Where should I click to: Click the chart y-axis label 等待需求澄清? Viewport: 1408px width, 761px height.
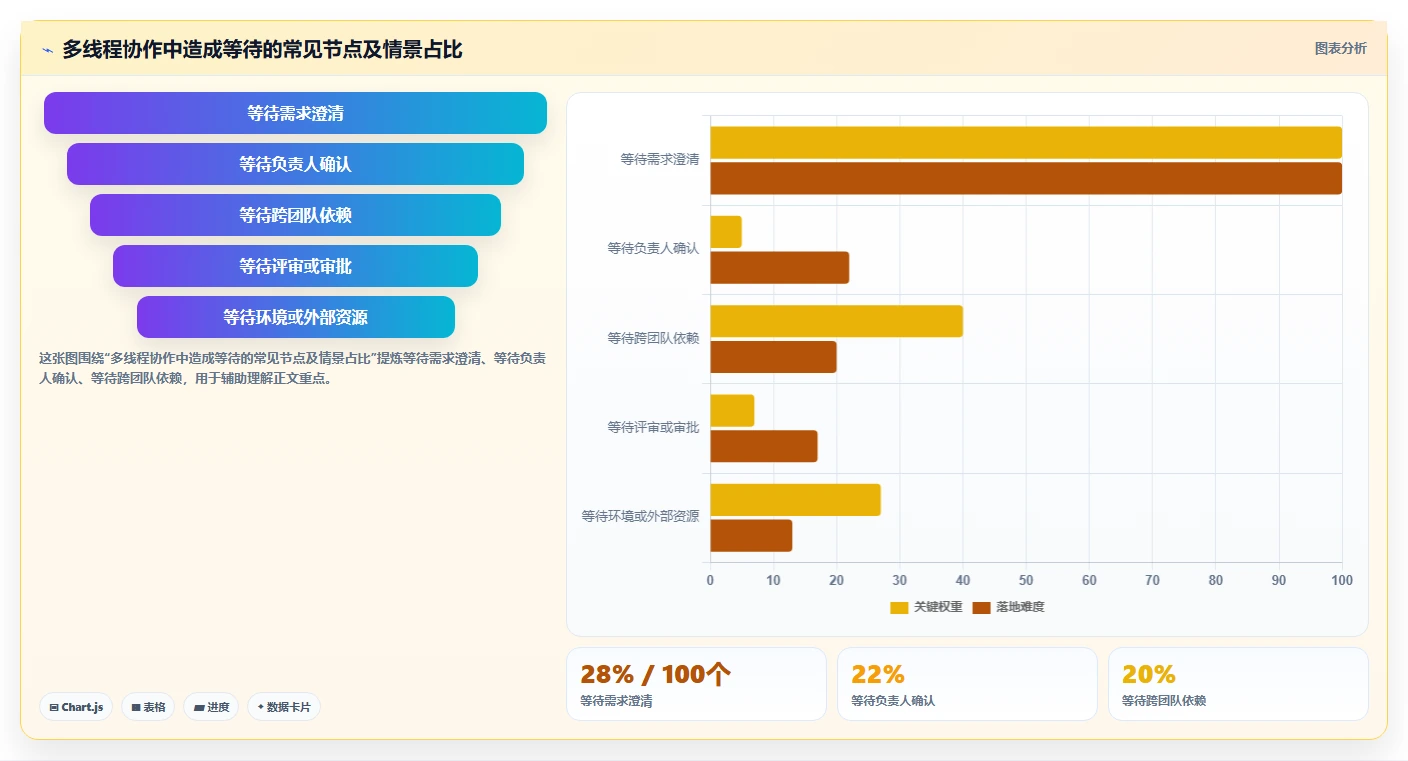(x=659, y=159)
